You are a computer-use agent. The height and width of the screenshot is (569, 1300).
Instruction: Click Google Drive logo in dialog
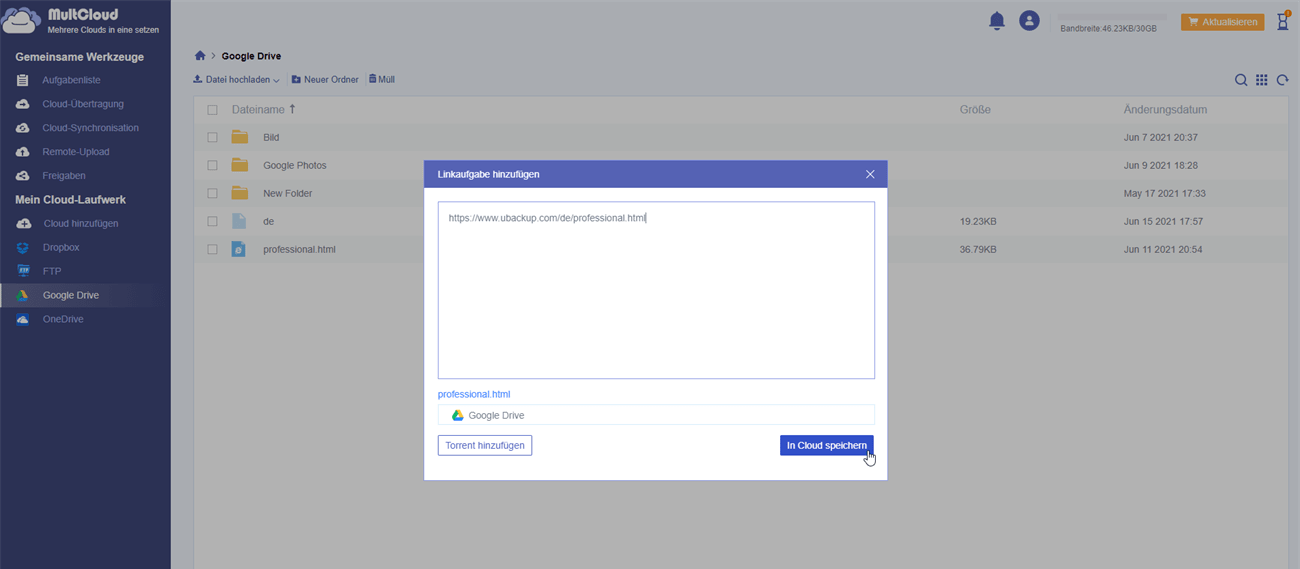[x=457, y=415]
